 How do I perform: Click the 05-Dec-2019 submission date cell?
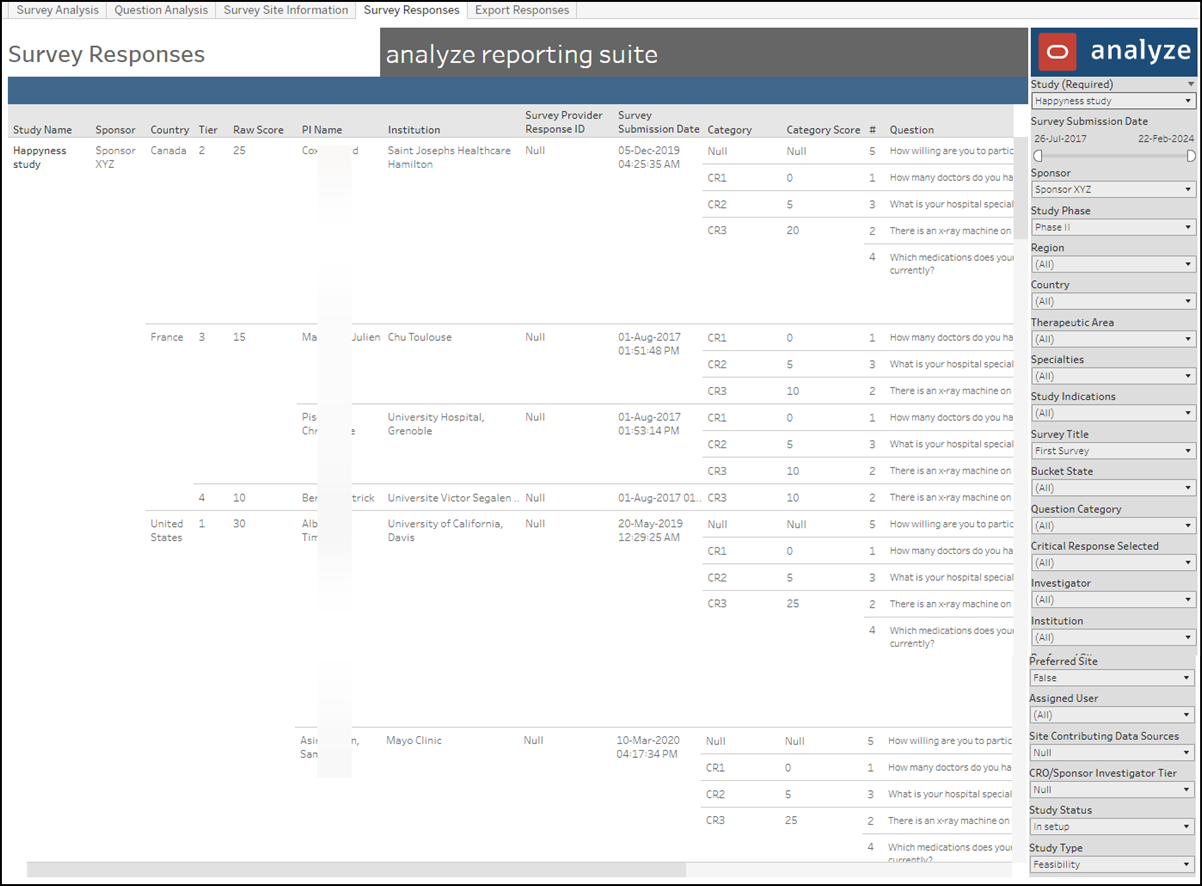650,157
